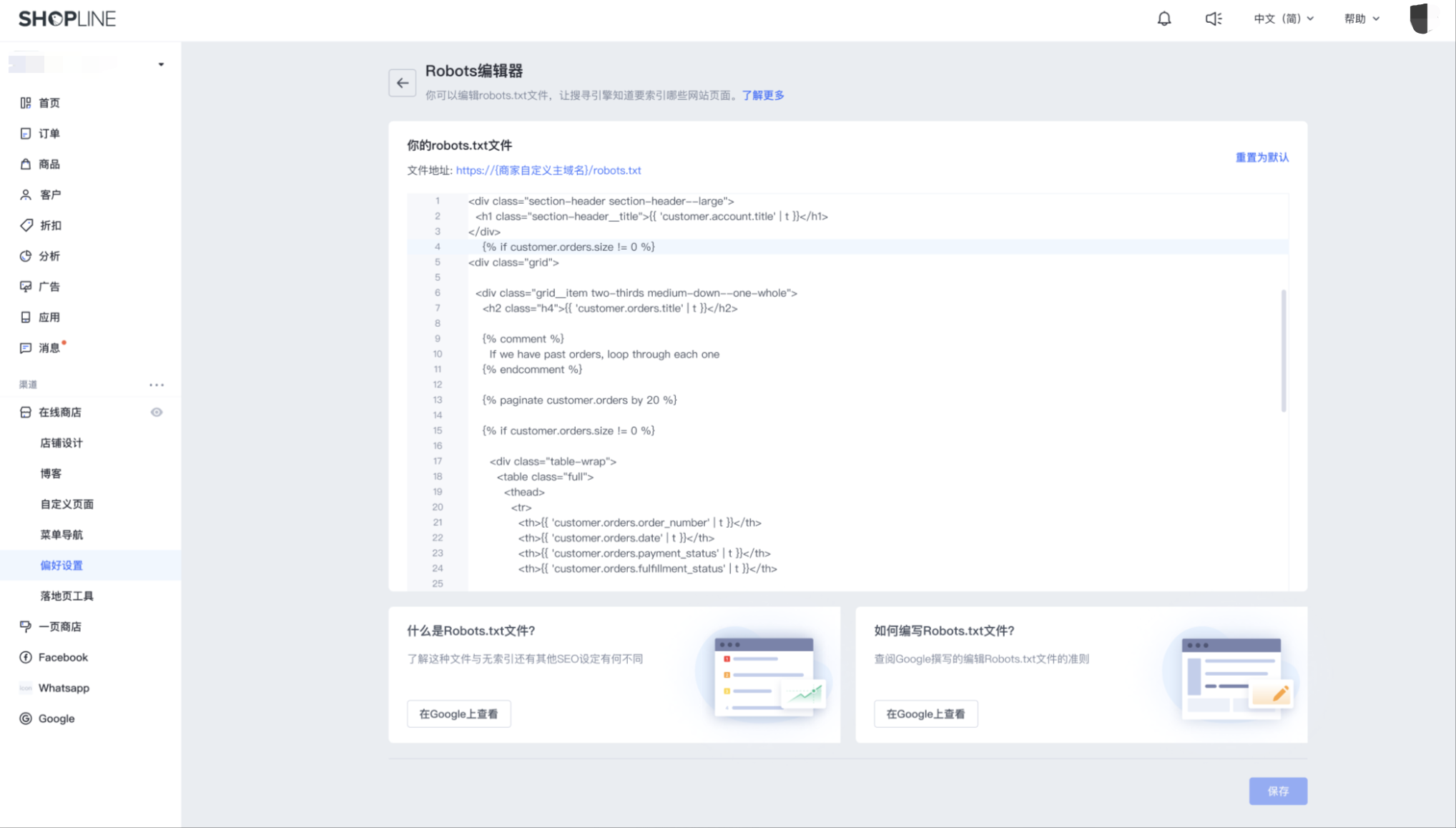Open the Facebook channel icon
Viewport: 1456px width, 828px height.
(26, 657)
